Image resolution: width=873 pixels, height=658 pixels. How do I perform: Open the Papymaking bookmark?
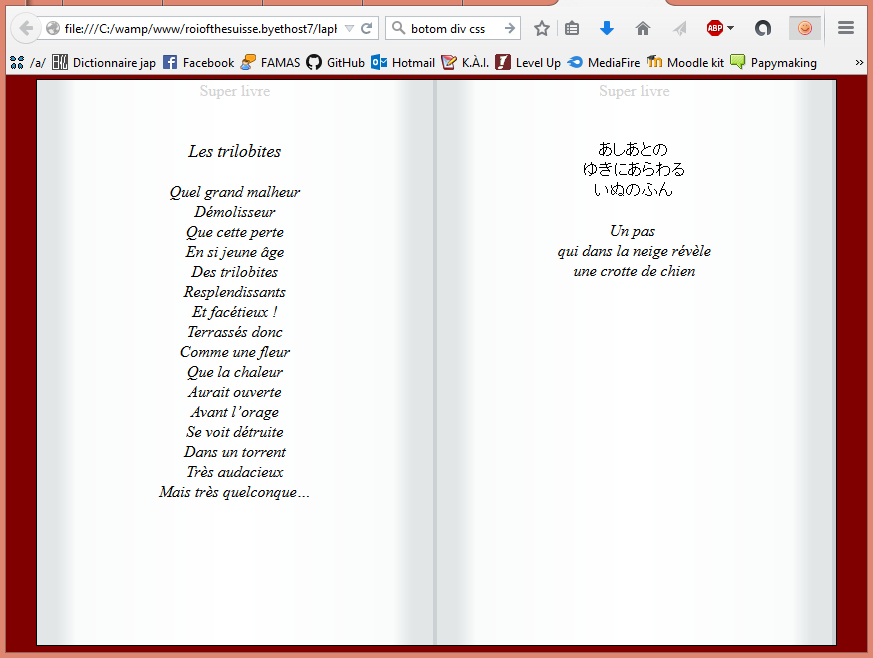tap(773, 62)
